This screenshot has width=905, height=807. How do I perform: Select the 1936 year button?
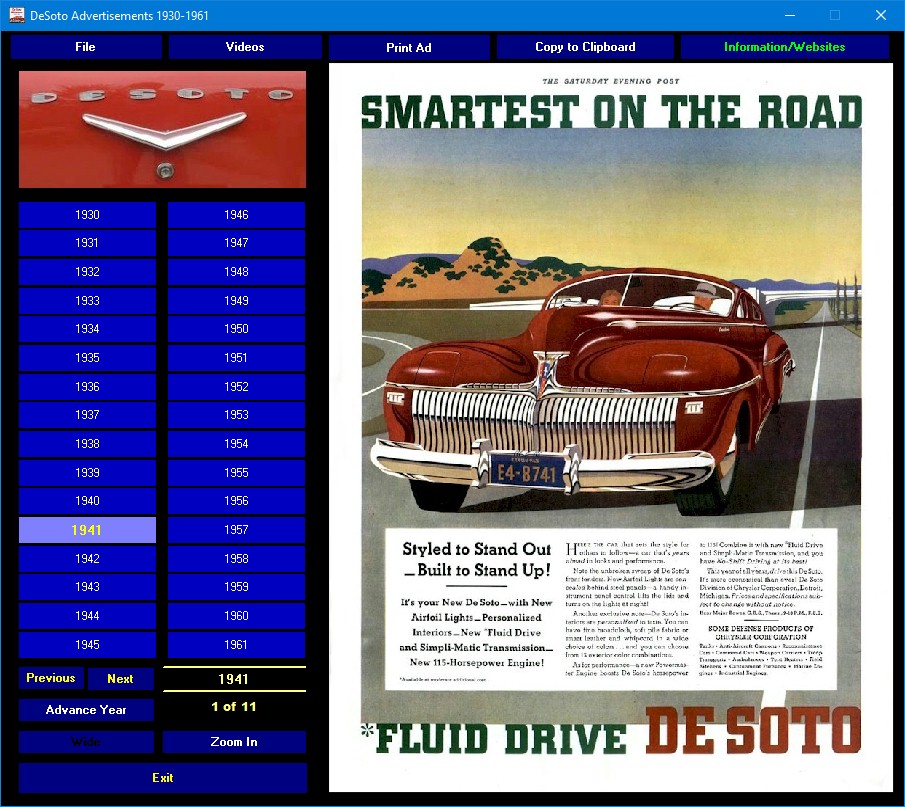[87, 387]
